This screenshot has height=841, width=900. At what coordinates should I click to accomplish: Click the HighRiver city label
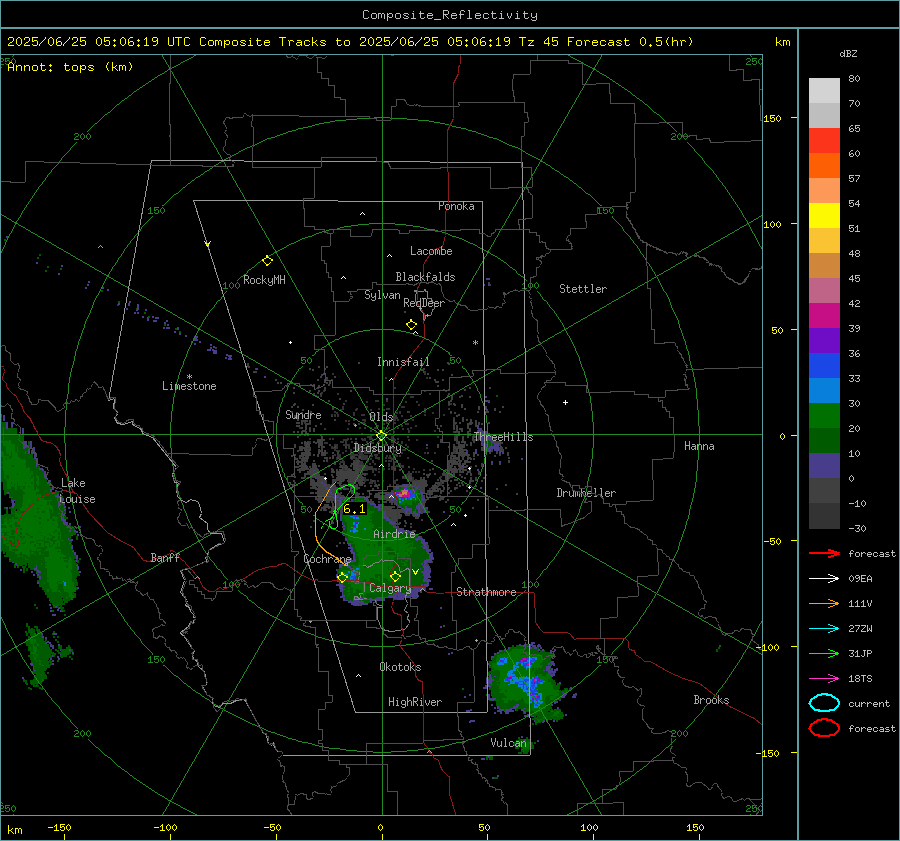click(415, 702)
